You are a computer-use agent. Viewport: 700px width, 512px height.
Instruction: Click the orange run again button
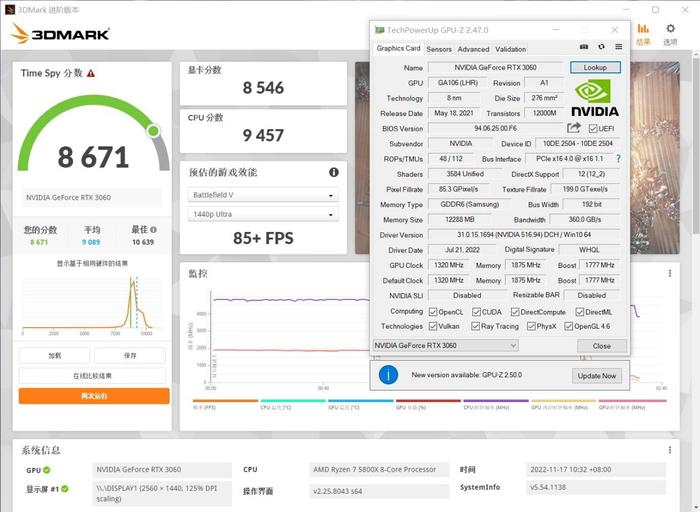tap(94, 396)
